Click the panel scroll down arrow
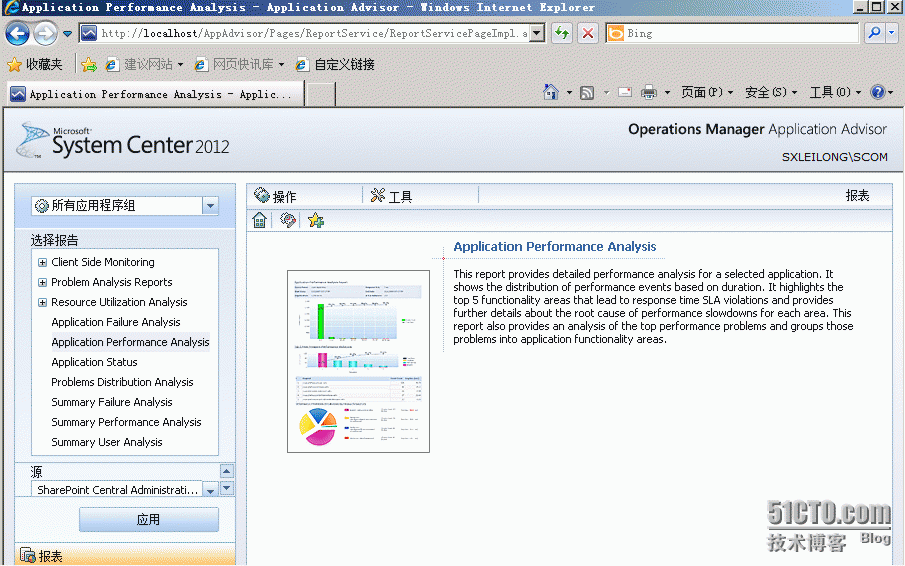This screenshot has height=566, width=905. [227, 488]
